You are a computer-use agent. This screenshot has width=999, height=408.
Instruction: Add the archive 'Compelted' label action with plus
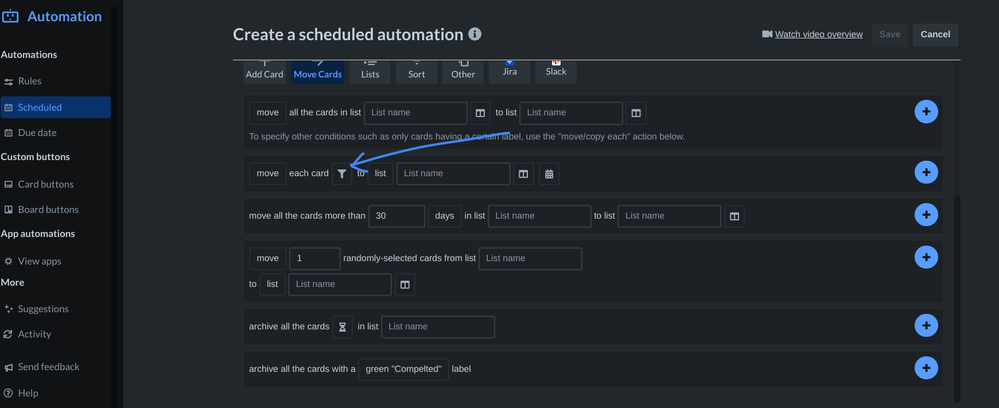(x=926, y=368)
